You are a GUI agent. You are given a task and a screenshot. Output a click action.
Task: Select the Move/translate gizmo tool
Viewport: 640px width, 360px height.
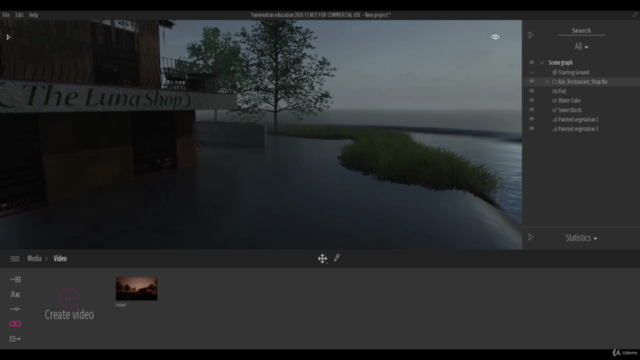(x=322, y=258)
